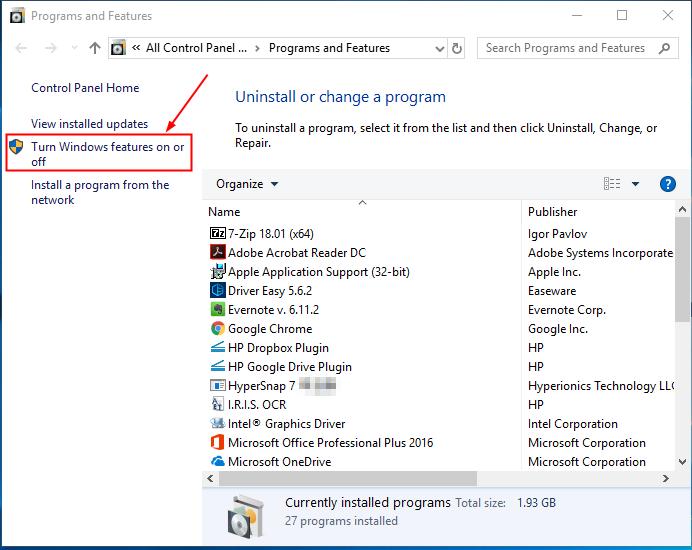
Task: Select Google Chrome program name
Action: [x=270, y=328]
